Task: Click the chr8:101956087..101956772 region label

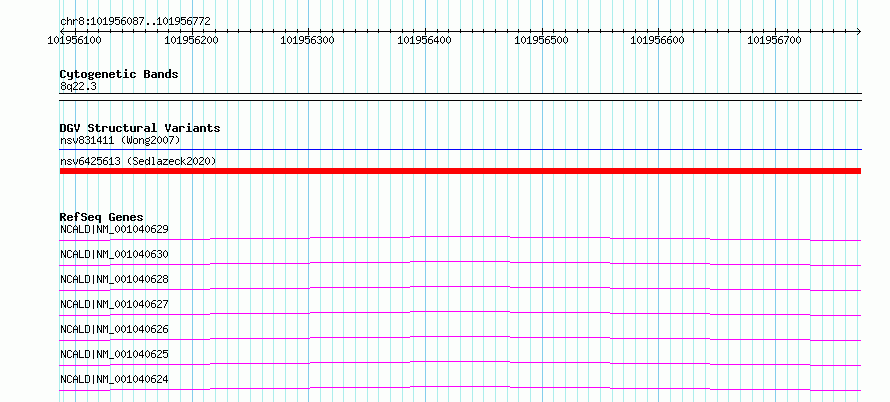Action: tap(135, 22)
